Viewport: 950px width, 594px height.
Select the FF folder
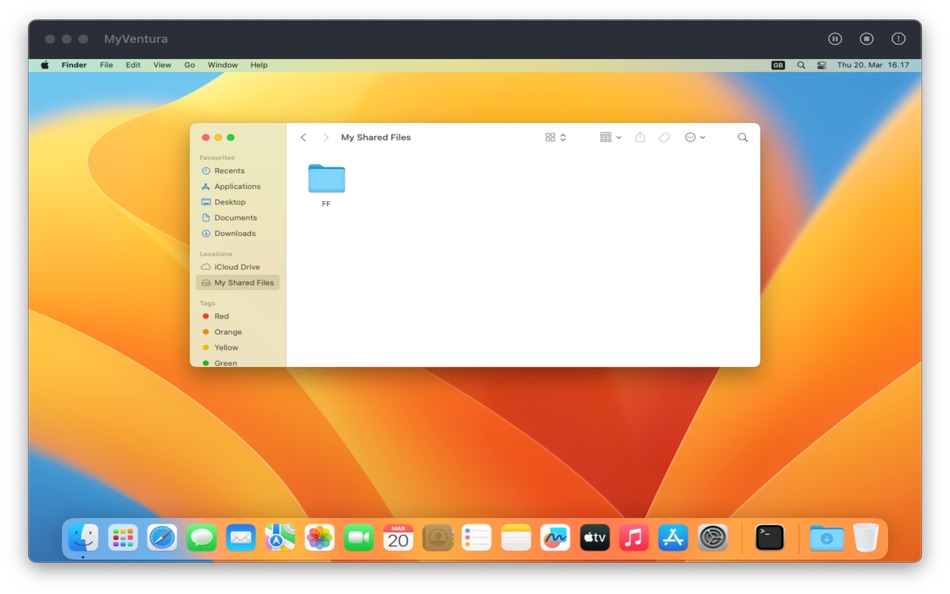click(327, 185)
